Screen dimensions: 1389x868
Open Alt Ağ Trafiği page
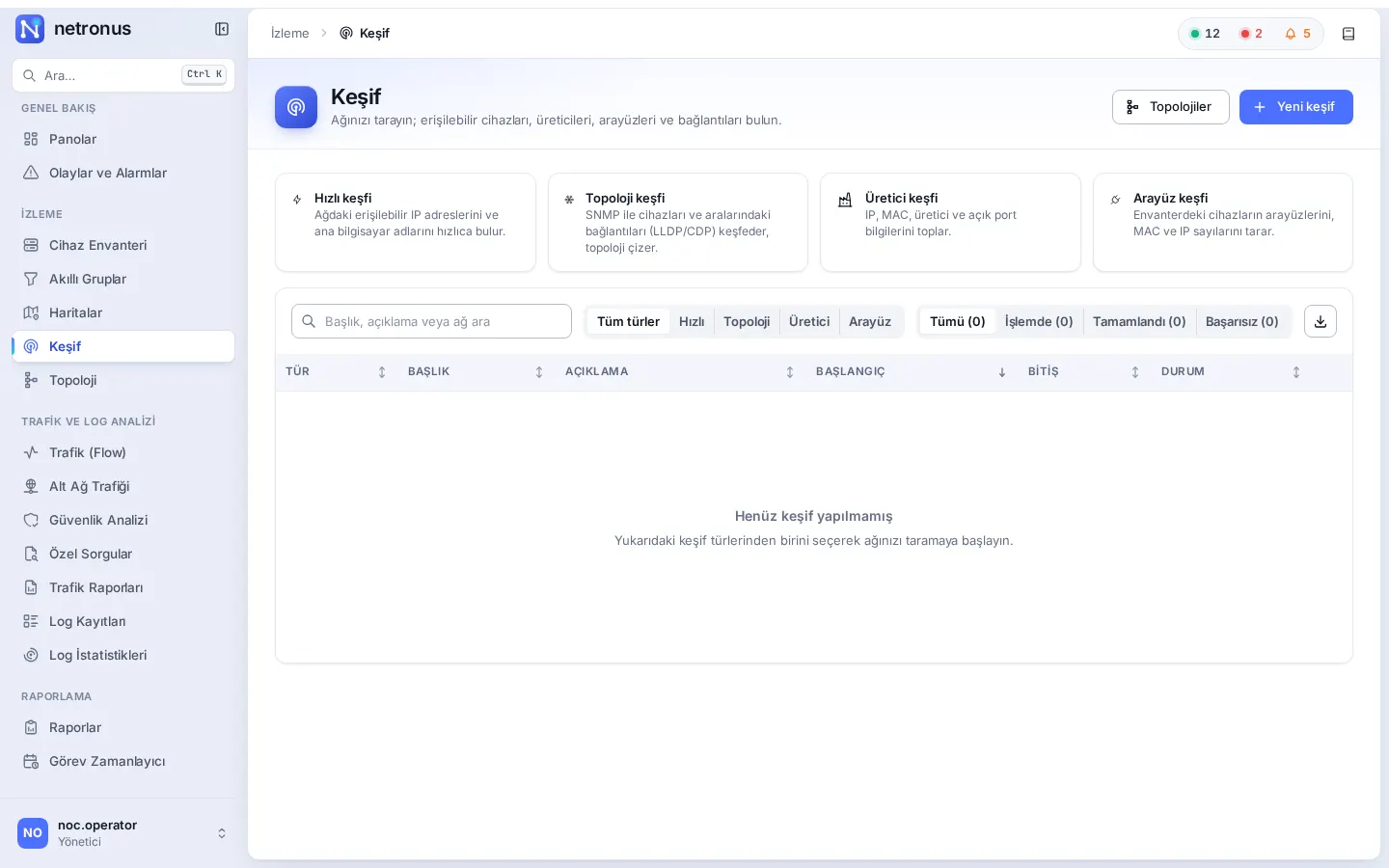coord(123,486)
